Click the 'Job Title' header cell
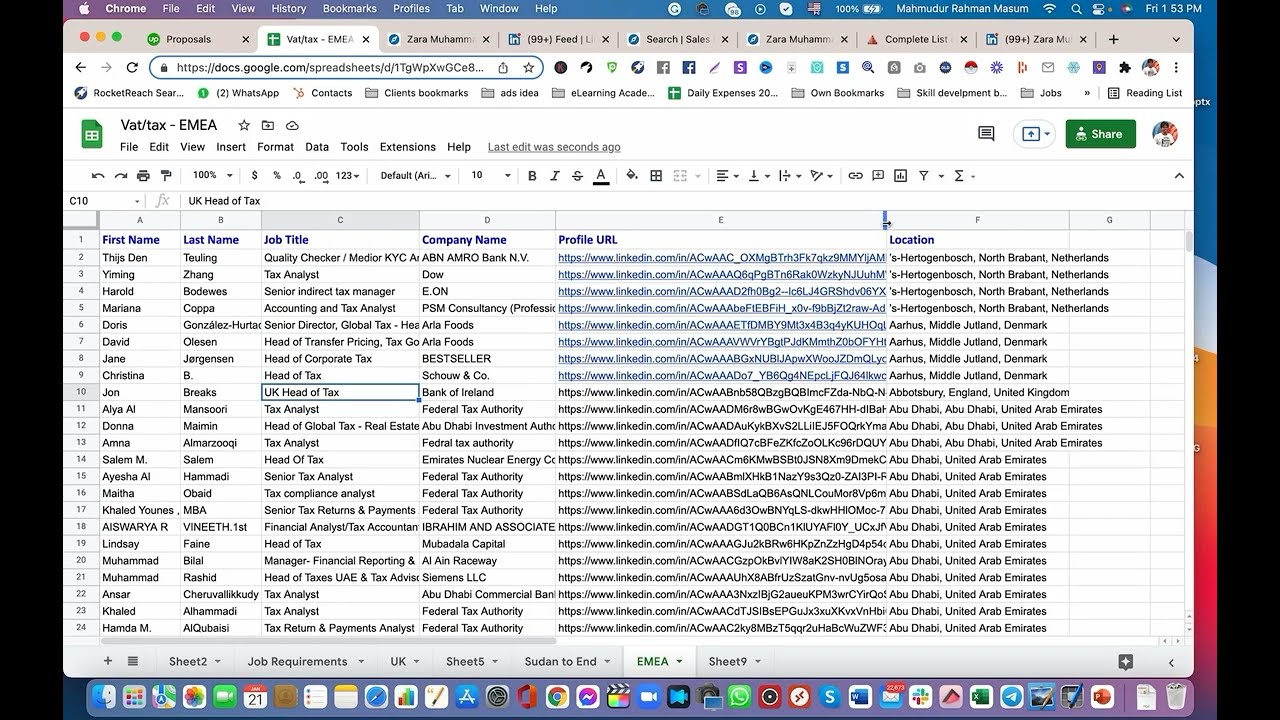The image size is (1280, 720). (340, 240)
